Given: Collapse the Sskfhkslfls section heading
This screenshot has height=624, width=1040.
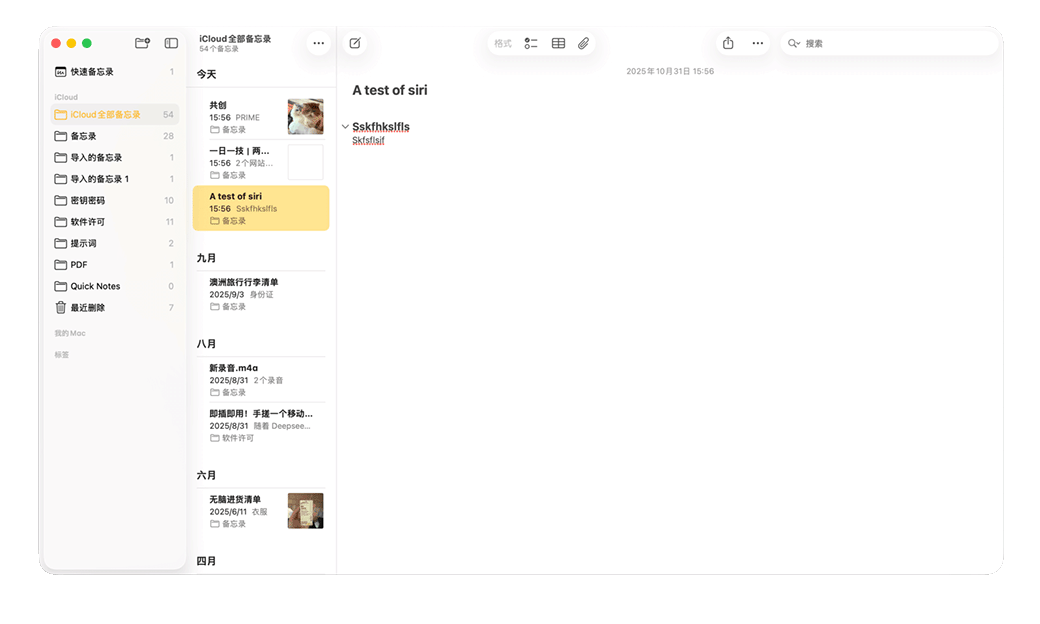Looking at the screenshot, I should (345, 127).
